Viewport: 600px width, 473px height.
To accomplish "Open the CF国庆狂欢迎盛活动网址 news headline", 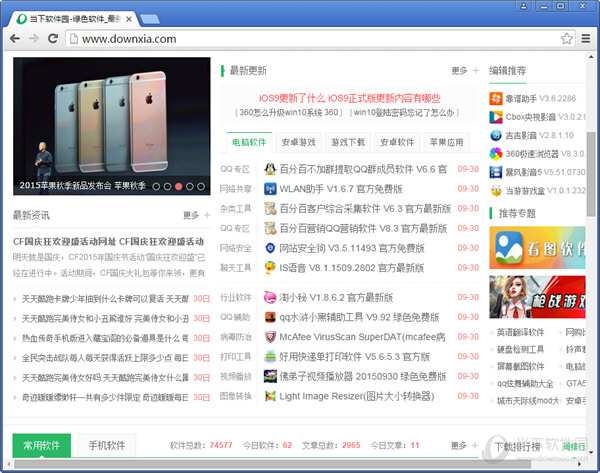I will [x=108, y=241].
